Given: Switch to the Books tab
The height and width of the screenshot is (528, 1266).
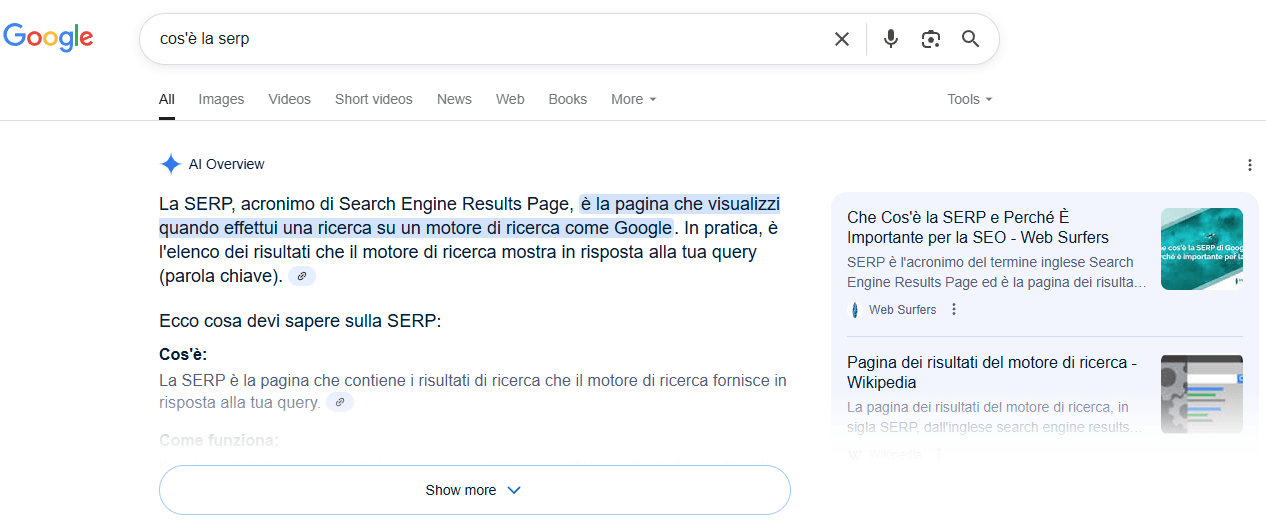Looking at the screenshot, I should (x=568, y=99).
